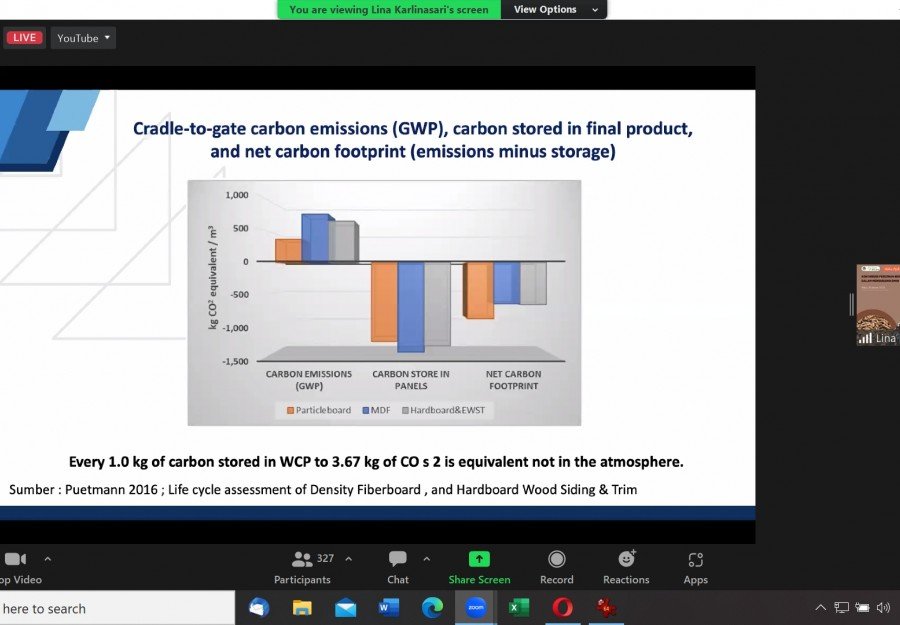This screenshot has height=625, width=900.
Task: Click the slide title 'Cradle-to-gate carbon emissions'
Action: pyautogui.click(x=413, y=139)
